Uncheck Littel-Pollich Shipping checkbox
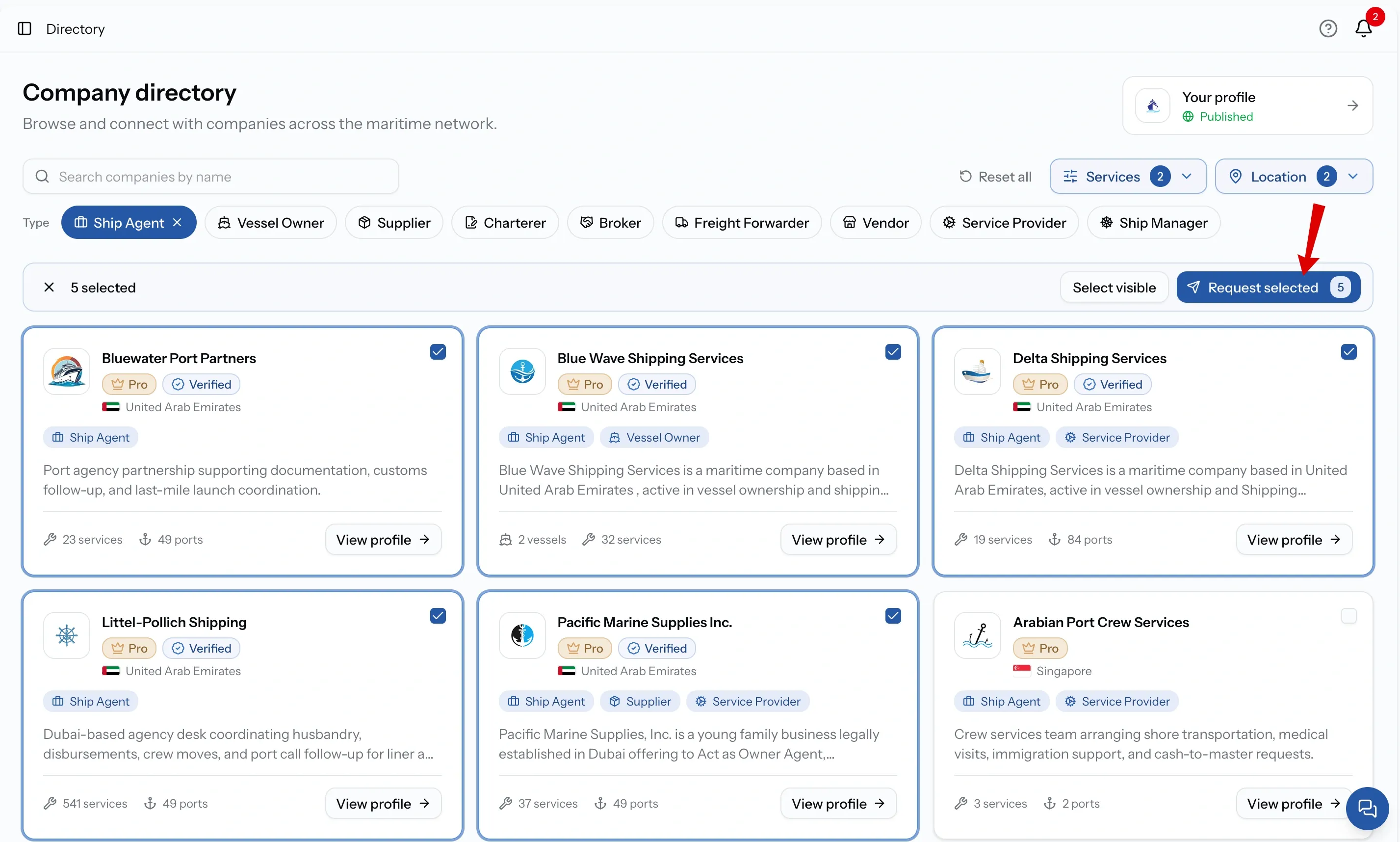1400x842 pixels. 438,616
